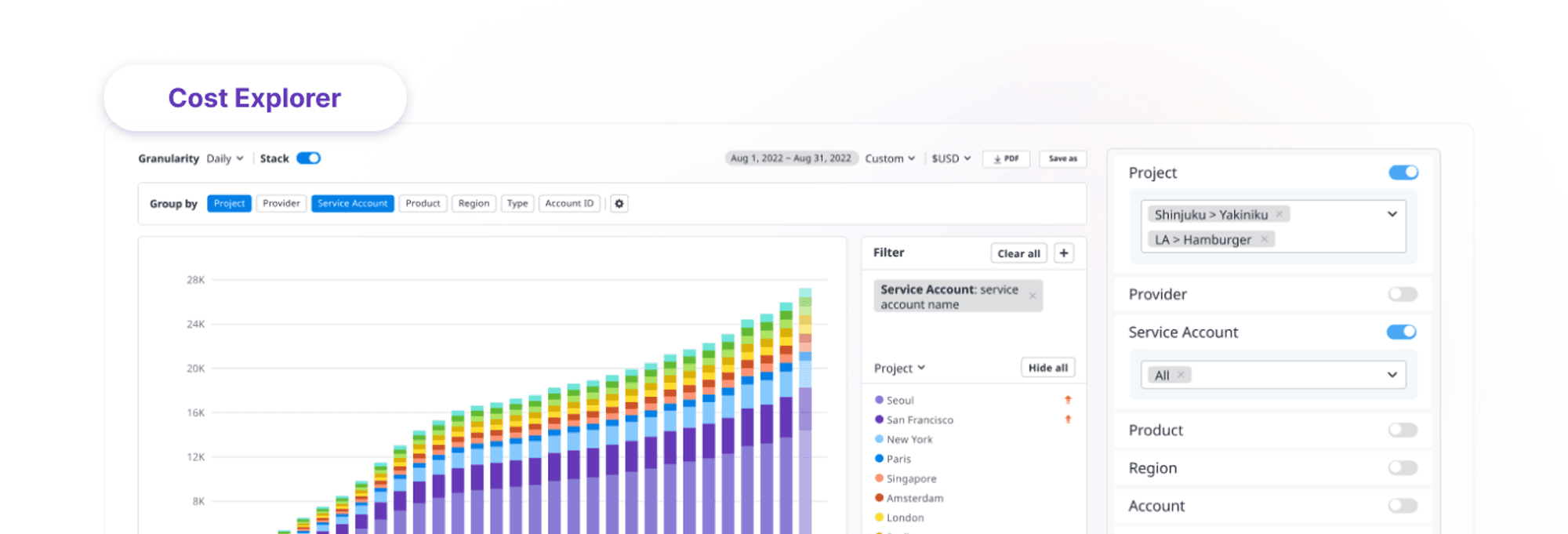This screenshot has width=1568, height=534.
Task: Open the Granularity Daily dropdown
Action: point(225,158)
